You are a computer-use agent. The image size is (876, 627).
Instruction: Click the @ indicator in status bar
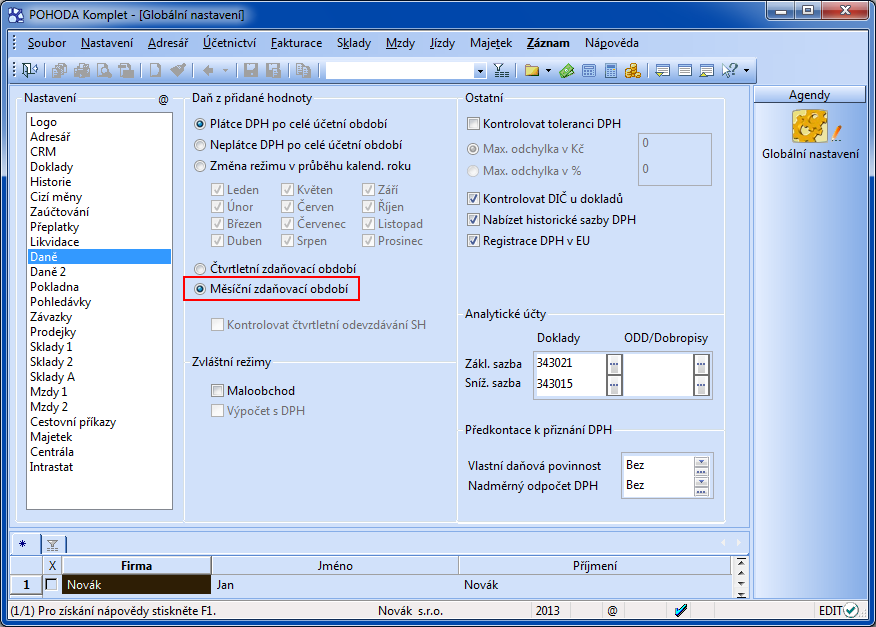coord(612,611)
